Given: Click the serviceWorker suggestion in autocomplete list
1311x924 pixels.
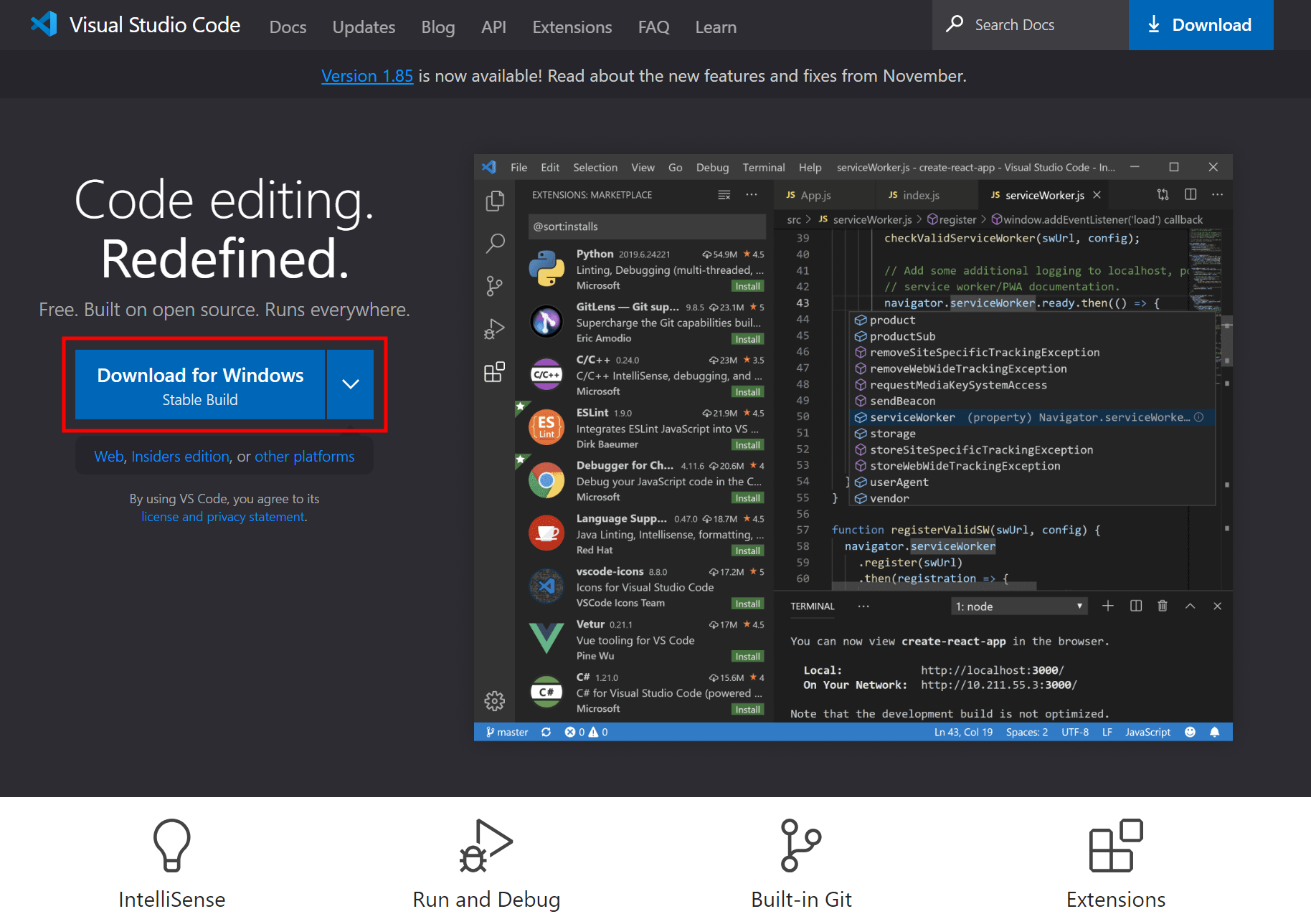Looking at the screenshot, I should pyautogui.click(x=1032, y=417).
